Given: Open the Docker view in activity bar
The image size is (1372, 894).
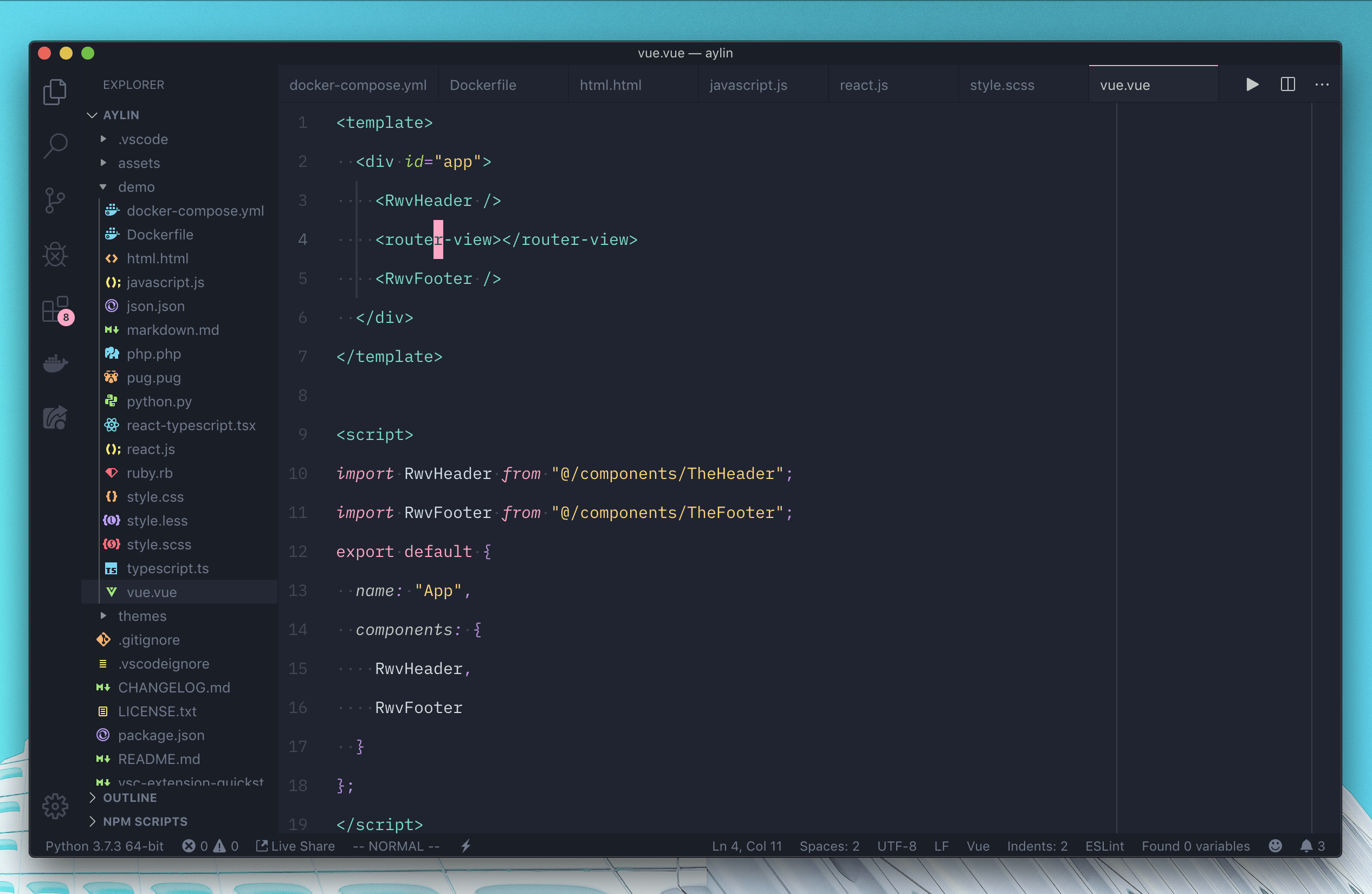Looking at the screenshot, I should click(x=55, y=363).
